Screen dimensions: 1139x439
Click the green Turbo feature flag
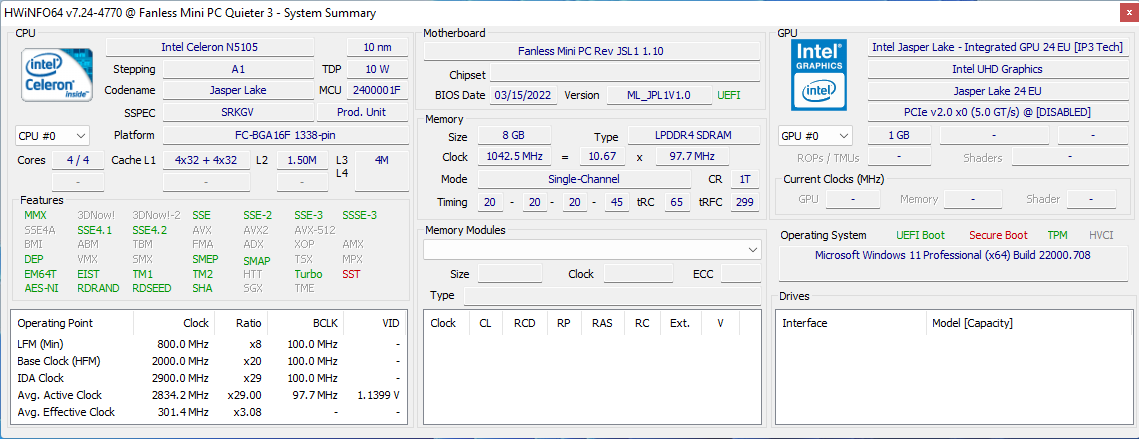pyautogui.click(x=308, y=274)
